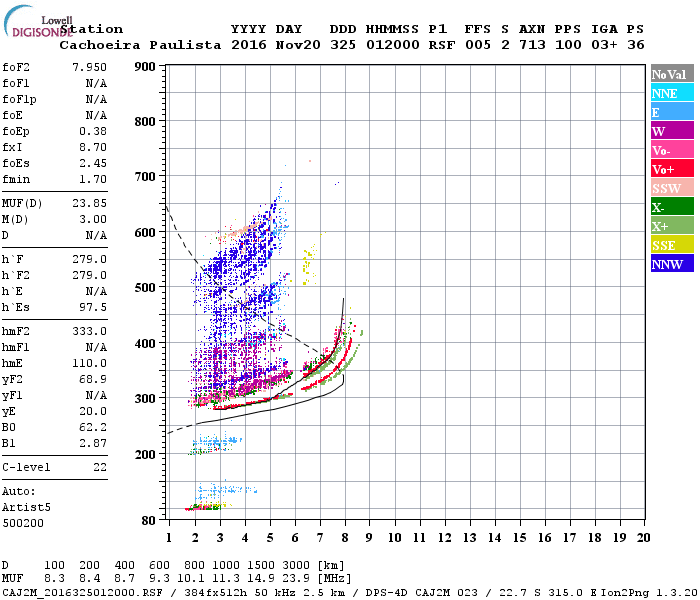Click the hmE value 110.0
The width and height of the screenshot is (700, 600).
(89, 363)
